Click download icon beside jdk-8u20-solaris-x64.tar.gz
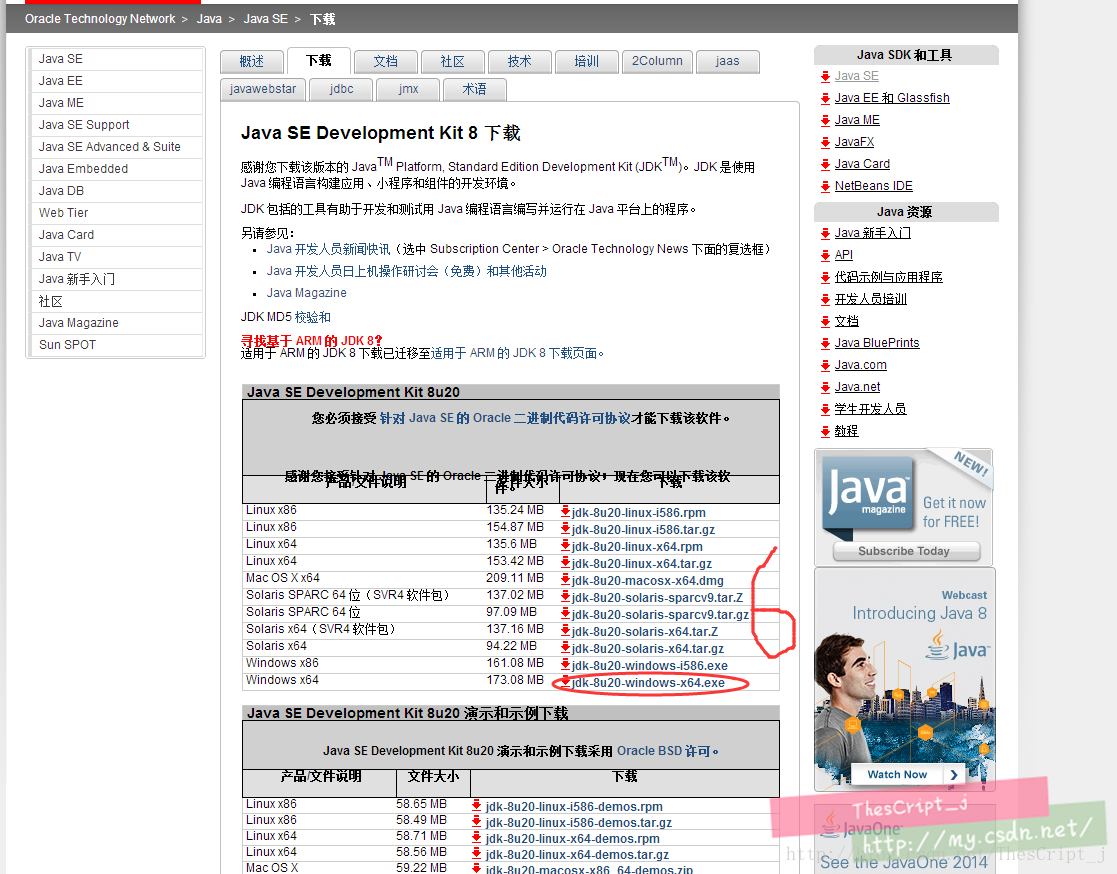This screenshot has width=1117, height=874. [565, 647]
